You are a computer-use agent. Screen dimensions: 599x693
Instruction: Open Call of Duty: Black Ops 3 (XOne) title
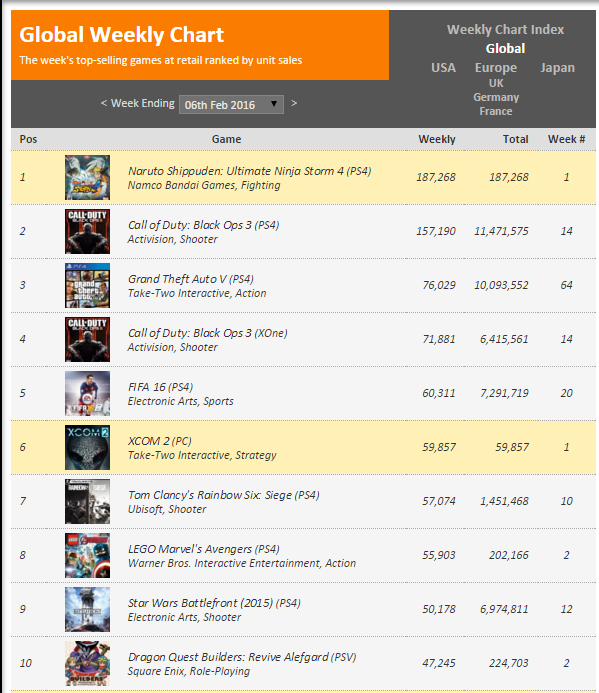tap(208, 333)
